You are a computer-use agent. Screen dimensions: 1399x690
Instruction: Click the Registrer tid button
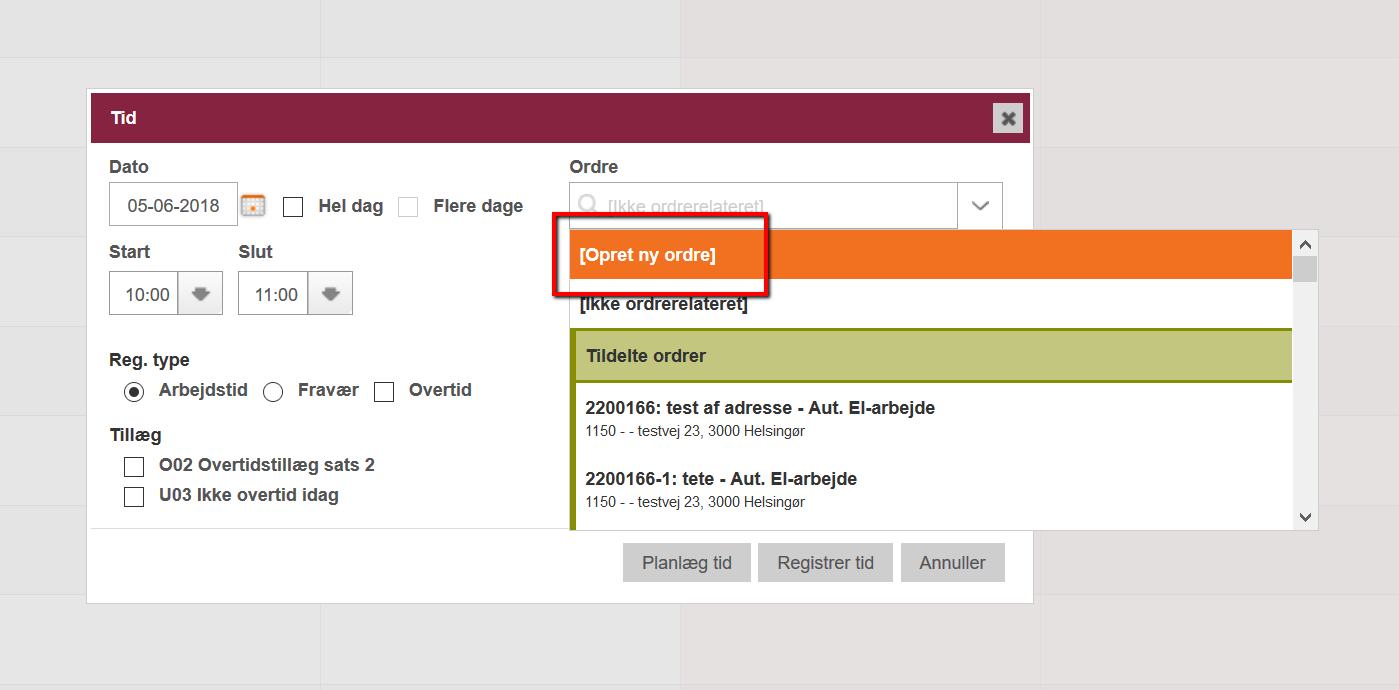[x=825, y=563]
